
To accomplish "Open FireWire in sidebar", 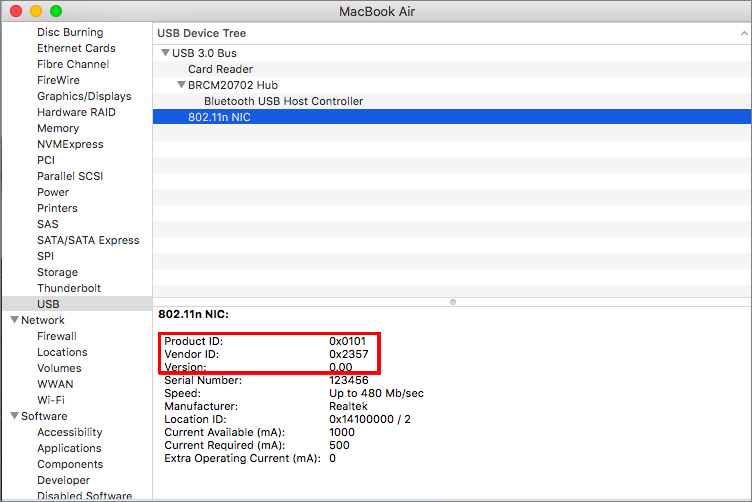I will pos(58,80).
